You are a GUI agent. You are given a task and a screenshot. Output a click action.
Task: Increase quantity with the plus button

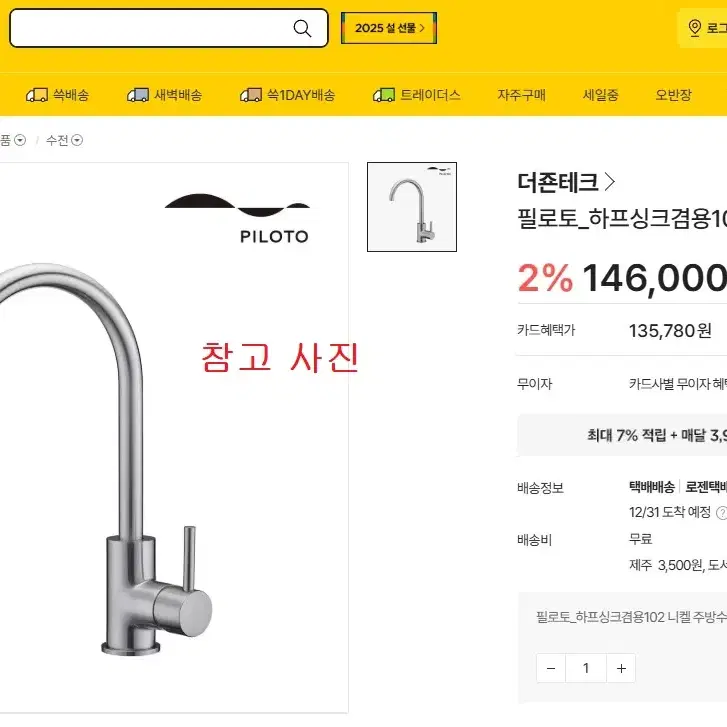(621, 668)
